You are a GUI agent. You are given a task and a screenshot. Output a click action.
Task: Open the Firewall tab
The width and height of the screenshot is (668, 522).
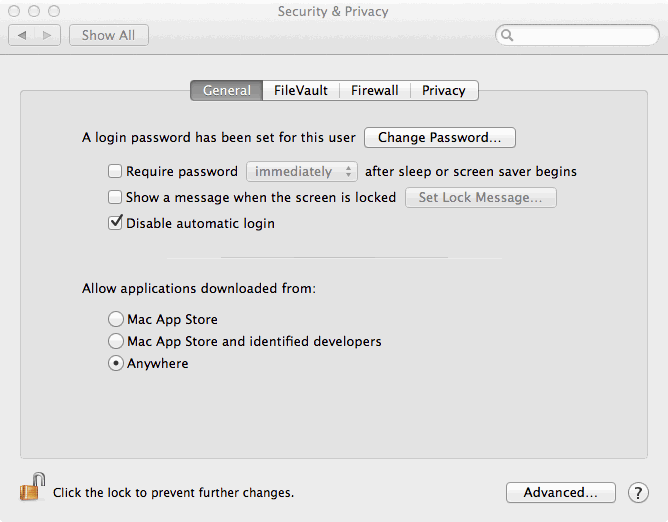tap(375, 90)
